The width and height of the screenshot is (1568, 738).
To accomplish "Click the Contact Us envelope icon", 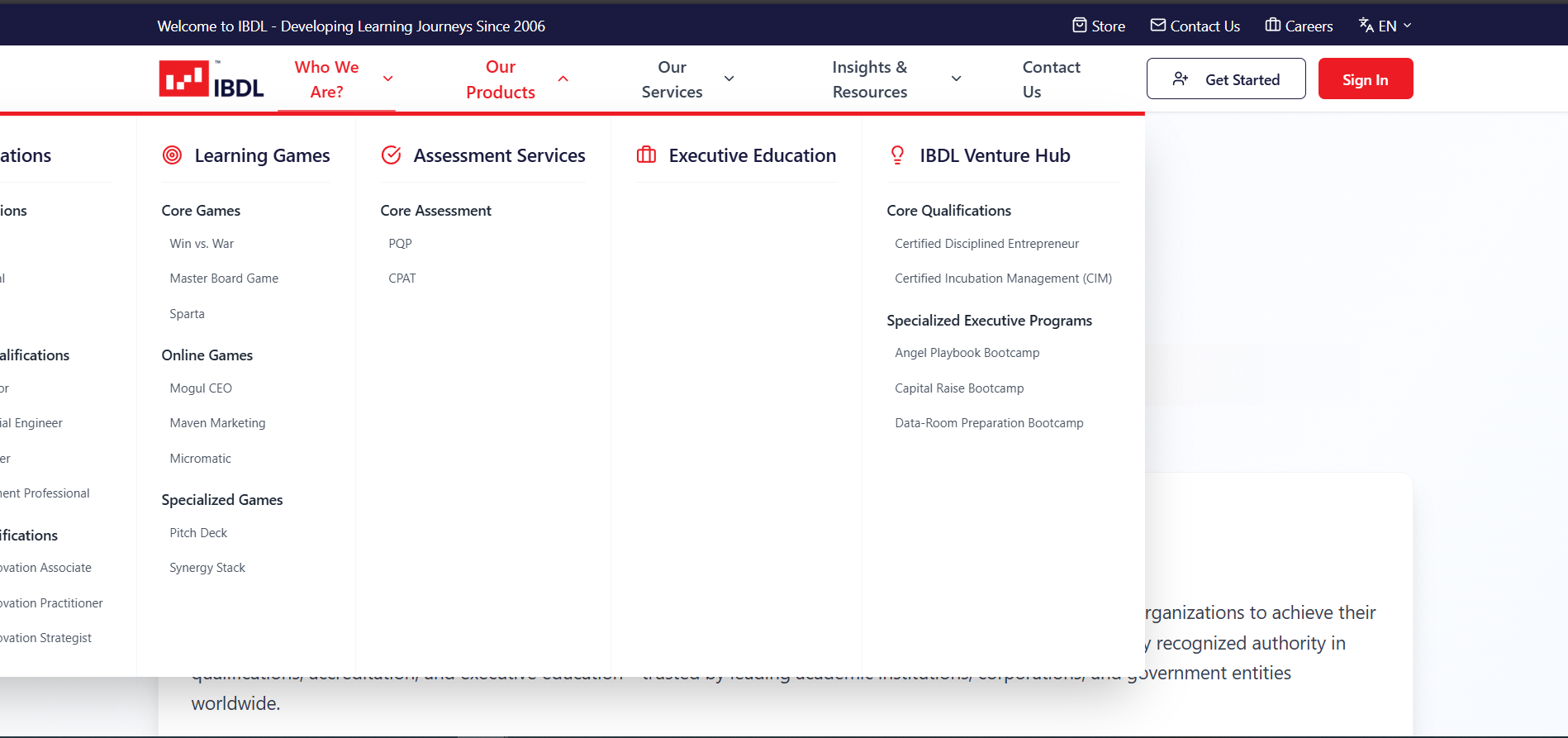I will point(1158,26).
